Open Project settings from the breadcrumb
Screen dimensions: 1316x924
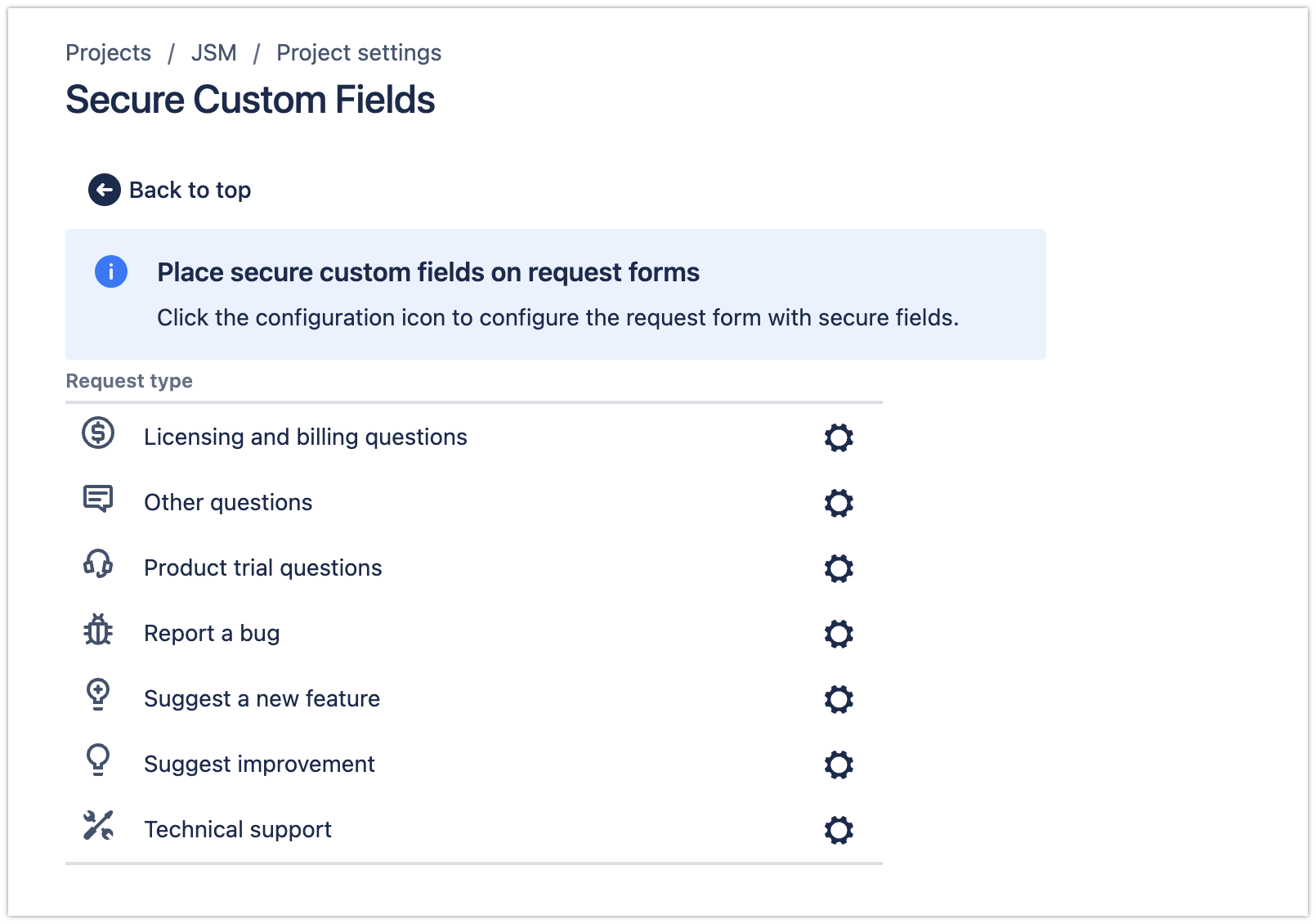pyautogui.click(x=358, y=52)
